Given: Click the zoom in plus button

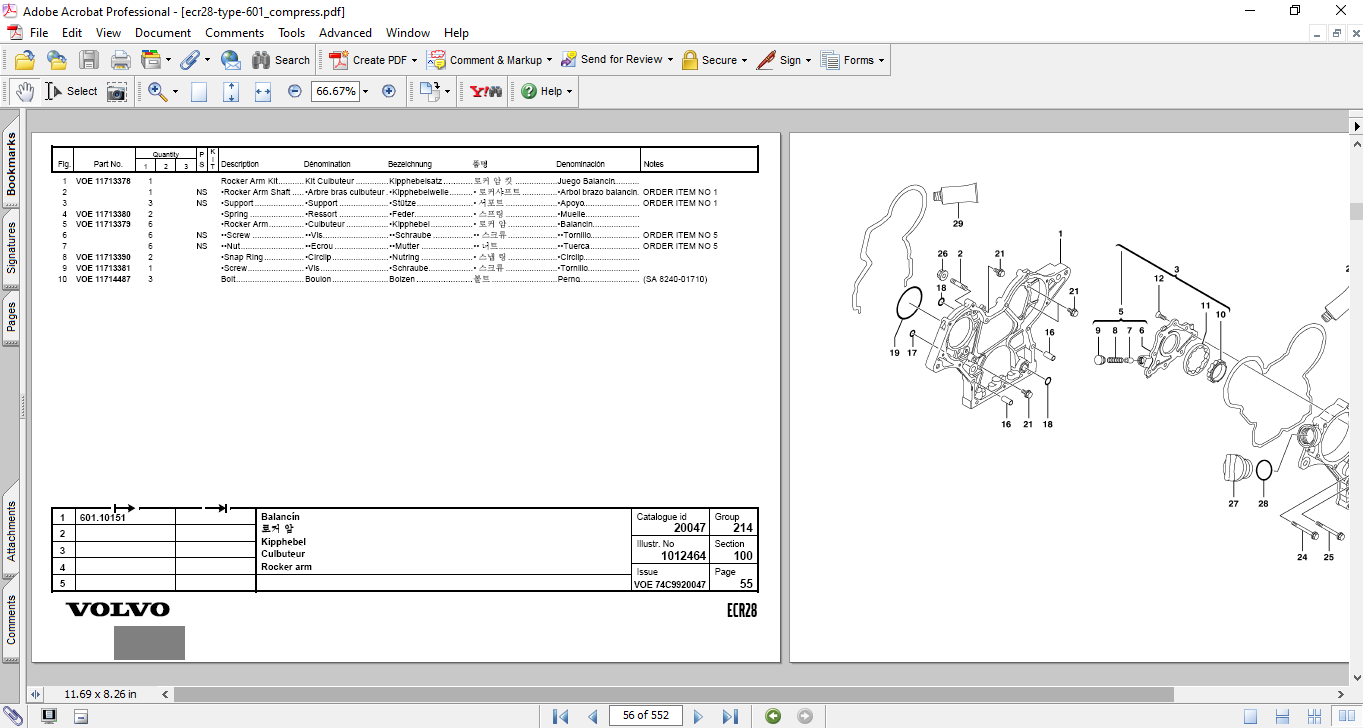Looking at the screenshot, I should 389,91.
